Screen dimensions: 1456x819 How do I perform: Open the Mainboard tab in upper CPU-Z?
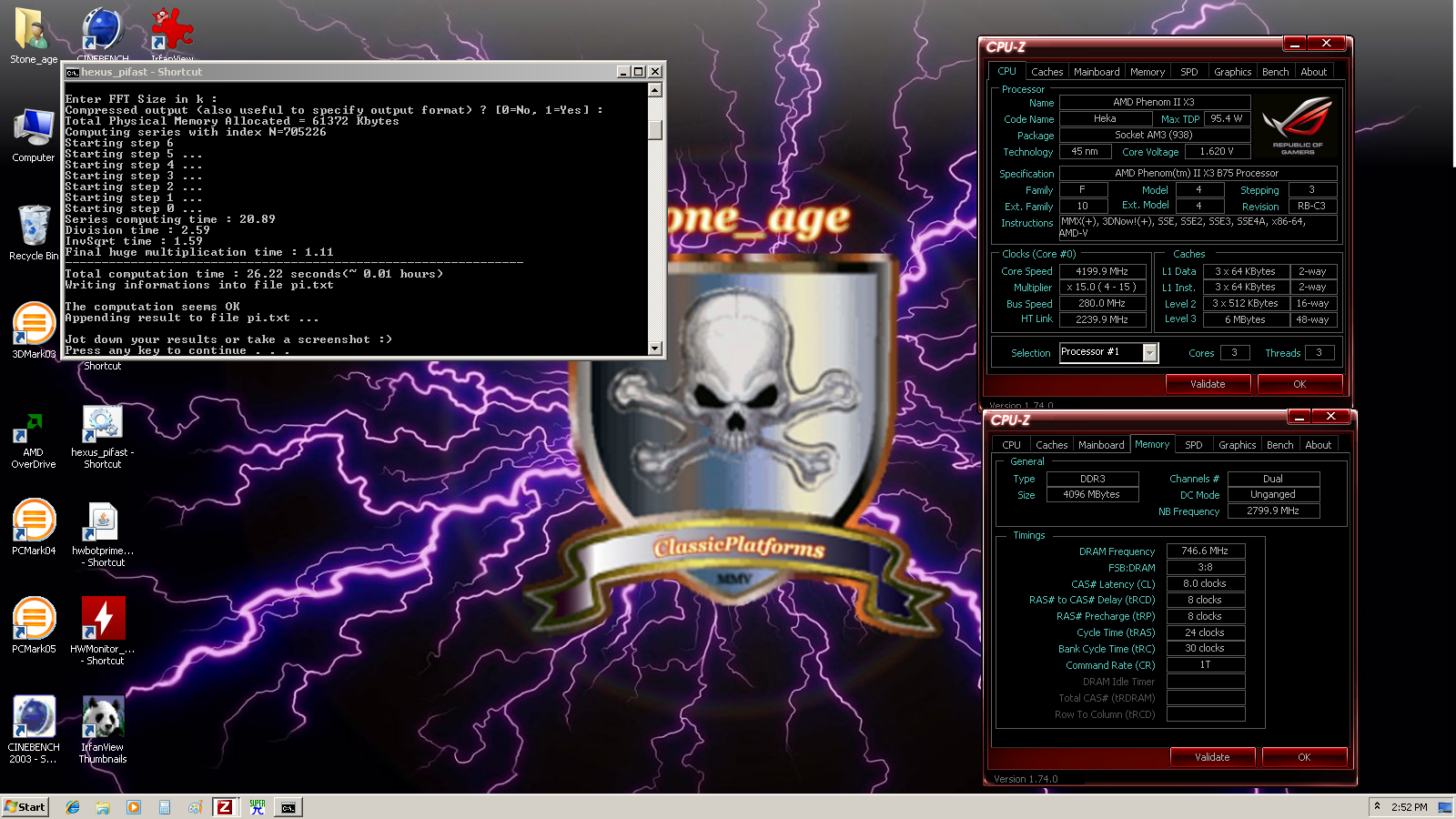coord(1097,72)
